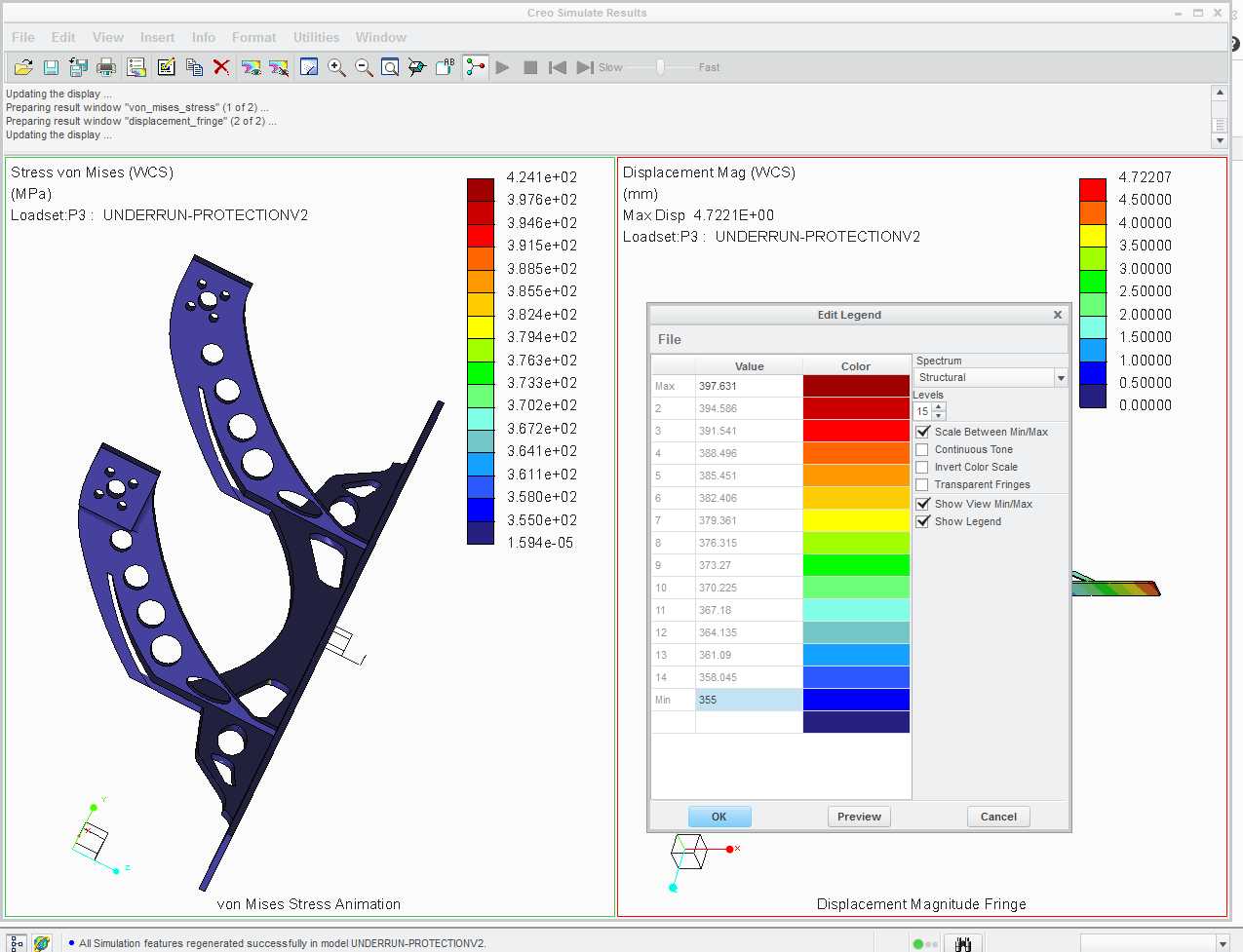Select the Zoom Out magnifier icon
The image size is (1243, 952).
(x=364, y=67)
